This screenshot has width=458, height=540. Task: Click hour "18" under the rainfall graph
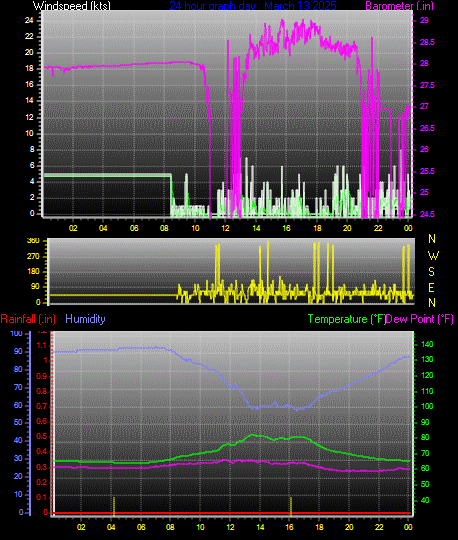(319, 527)
